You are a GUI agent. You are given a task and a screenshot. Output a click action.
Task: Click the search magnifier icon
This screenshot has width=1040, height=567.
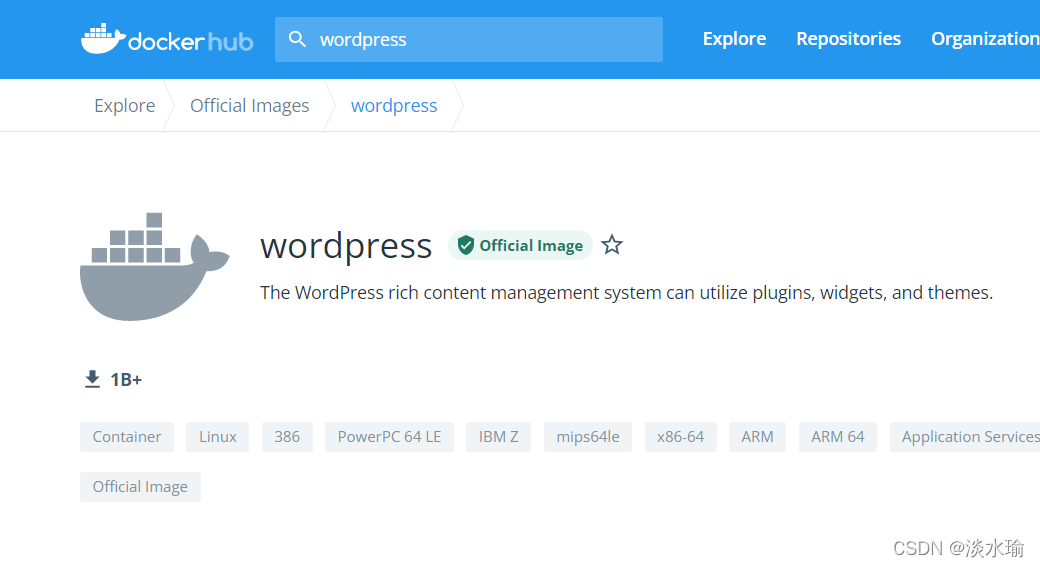[297, 39]
